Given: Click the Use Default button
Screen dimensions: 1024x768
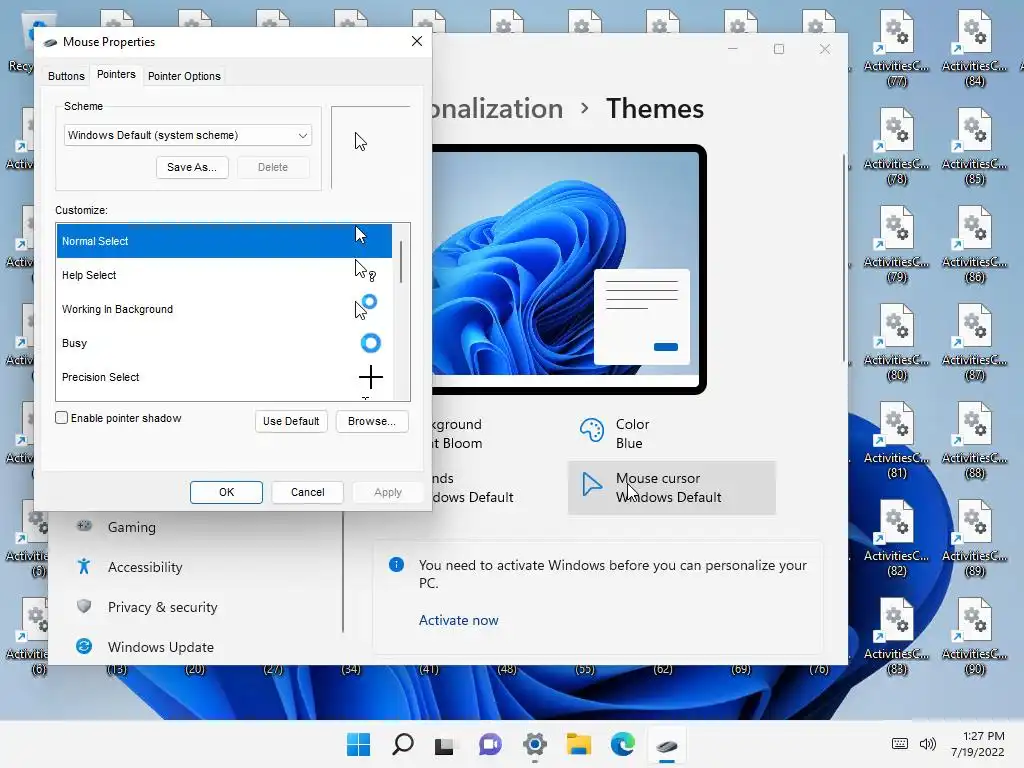Looking at the screenshot, I should 291,421.
